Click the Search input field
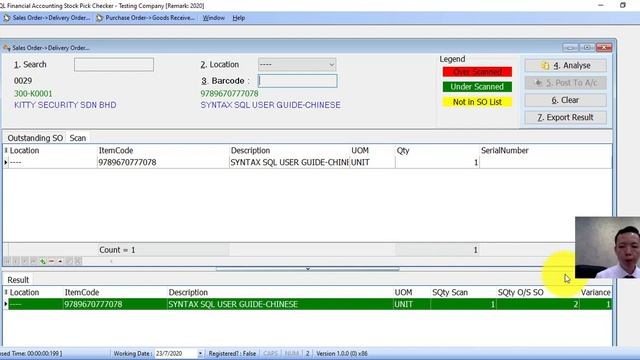The height and width of the screenshot is (360, 640). (114, 64)
